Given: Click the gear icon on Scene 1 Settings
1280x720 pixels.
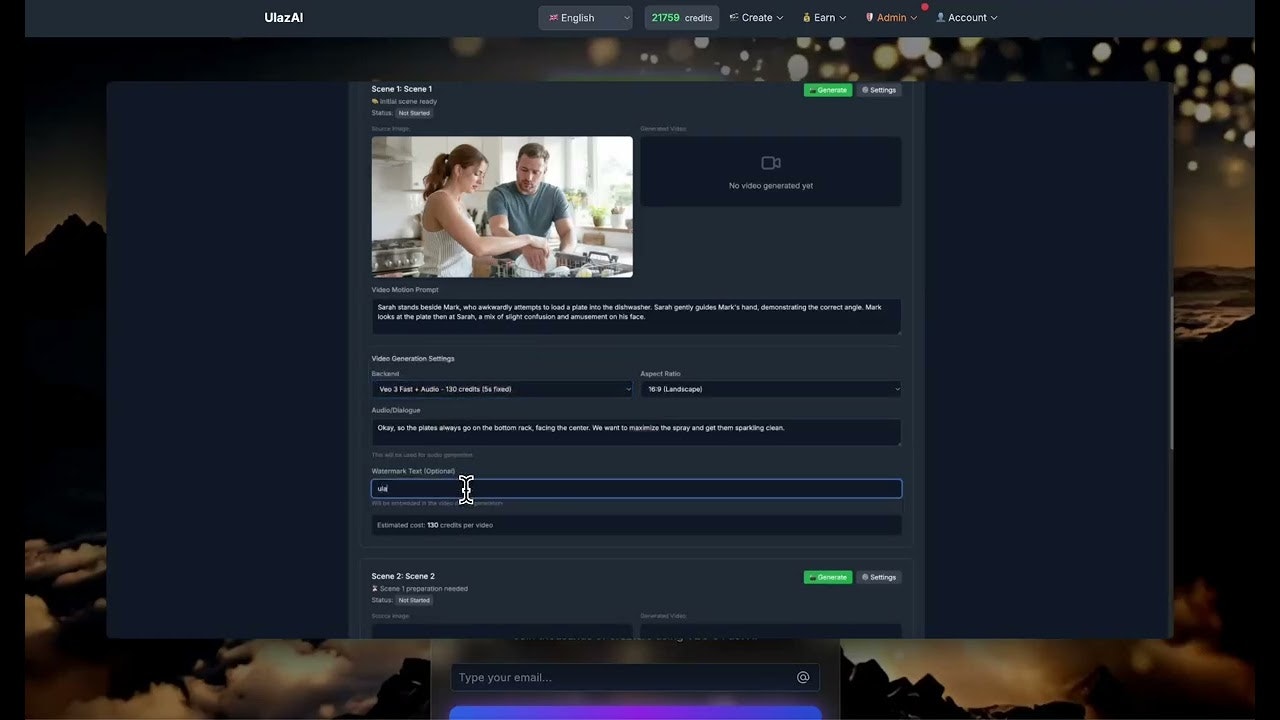Looking at the screenshot, I should 865,90.
